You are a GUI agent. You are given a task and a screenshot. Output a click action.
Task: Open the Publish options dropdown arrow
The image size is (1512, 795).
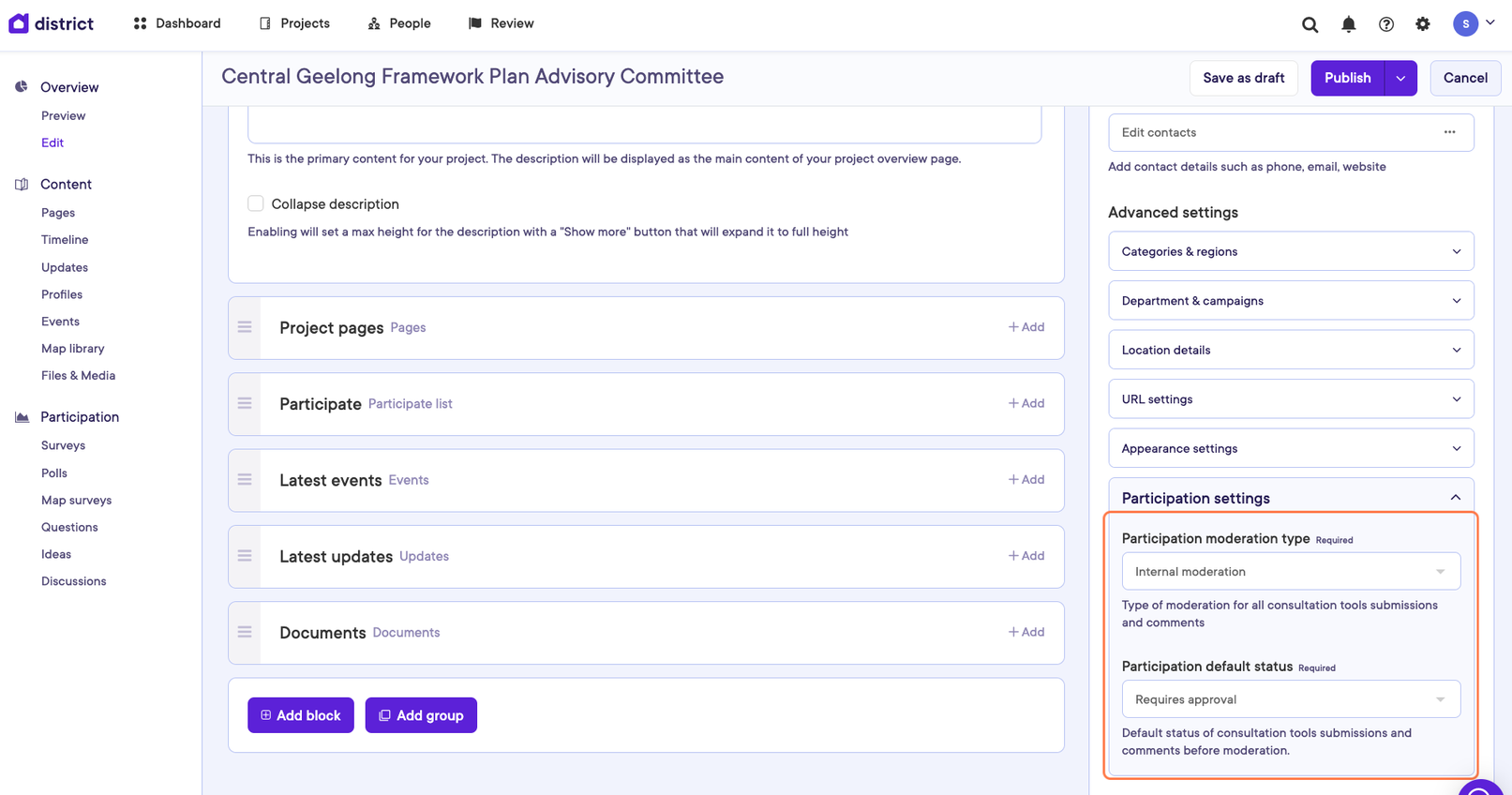coord(1400,78)
